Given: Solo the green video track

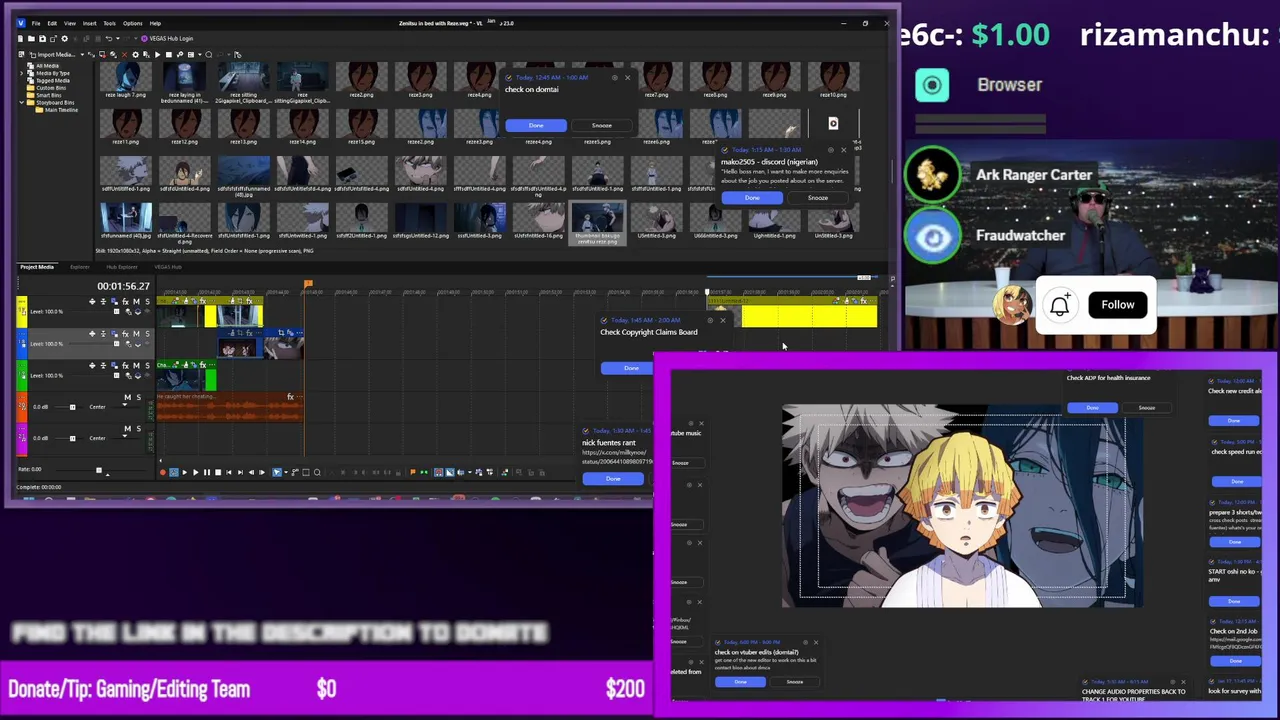Looking at the screenshot, I should coord(147,365).
